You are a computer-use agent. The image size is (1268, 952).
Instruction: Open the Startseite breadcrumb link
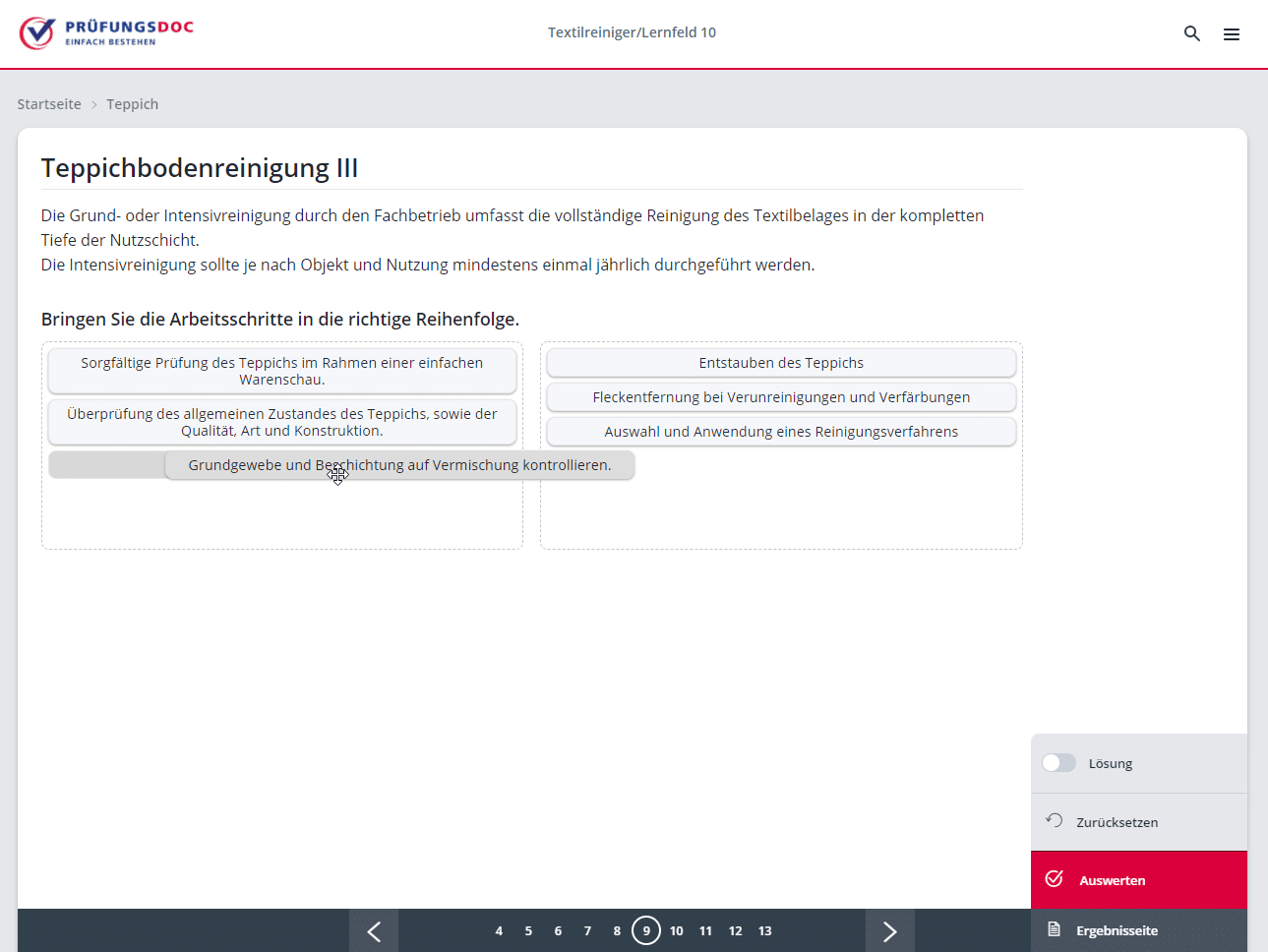[x=49, y=104]
